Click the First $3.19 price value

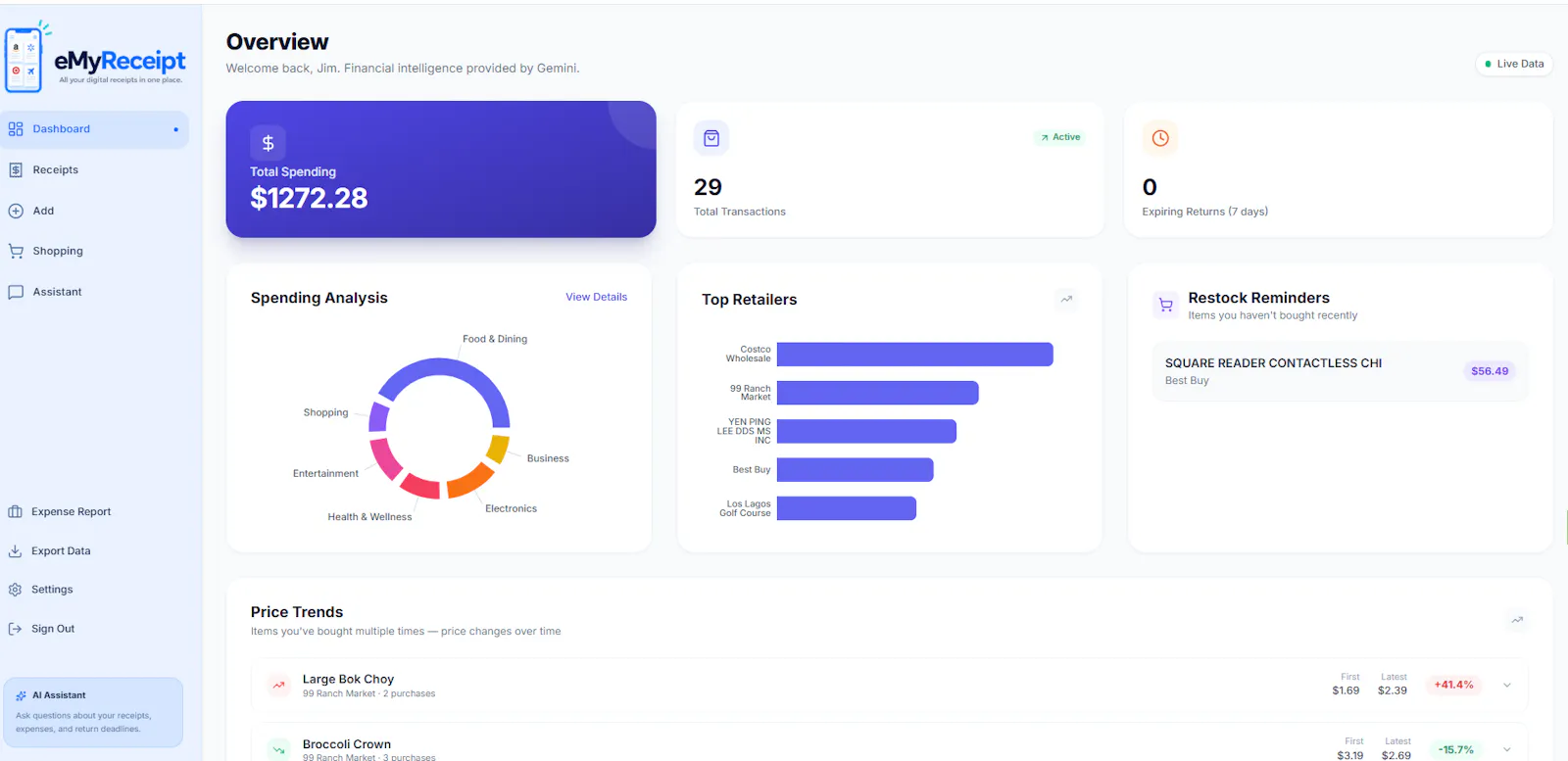(1350, 755)
